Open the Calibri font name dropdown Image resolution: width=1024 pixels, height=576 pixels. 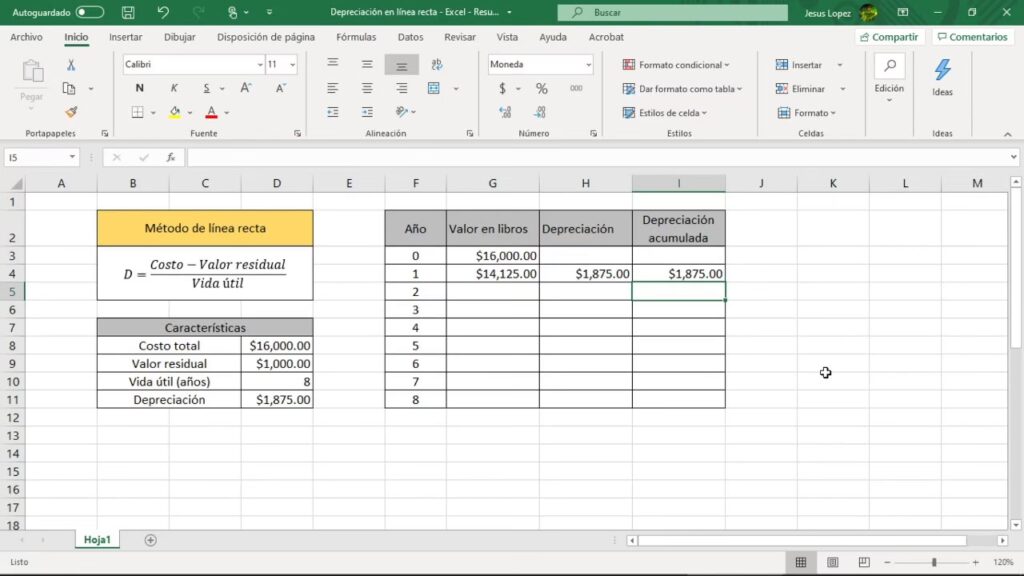(x=259, y=64)
